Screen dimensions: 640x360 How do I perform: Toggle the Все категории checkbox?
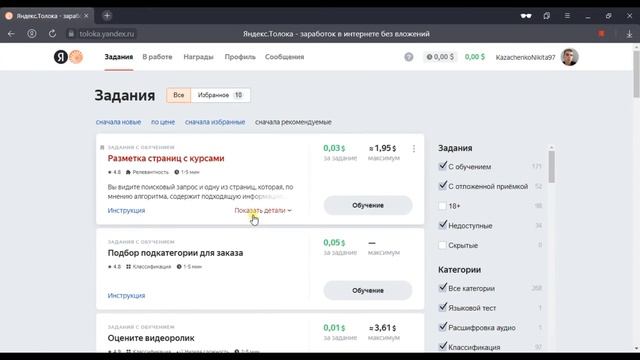coord(442,288)
